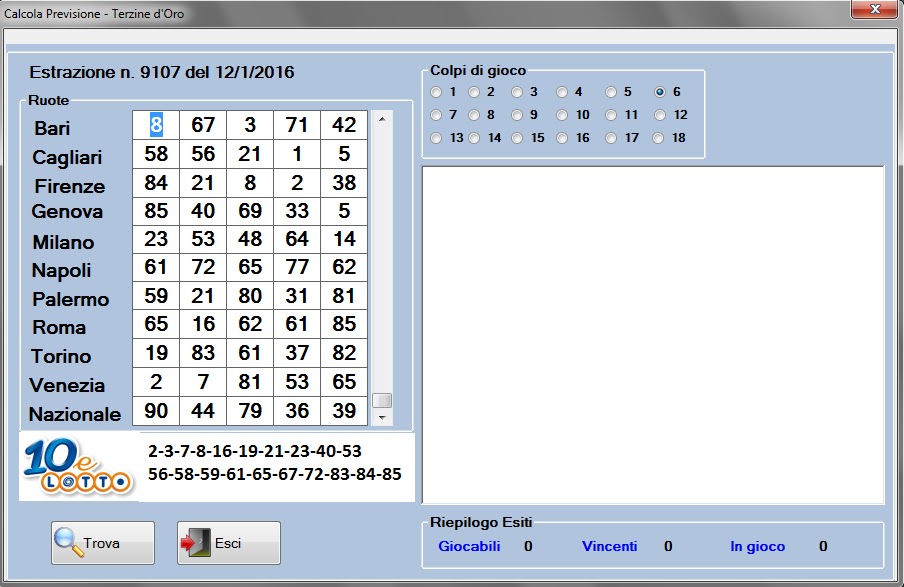Screen dimensions: 904x587
Task: Click Torino cell with 19
Action: [x=156, y=353]
